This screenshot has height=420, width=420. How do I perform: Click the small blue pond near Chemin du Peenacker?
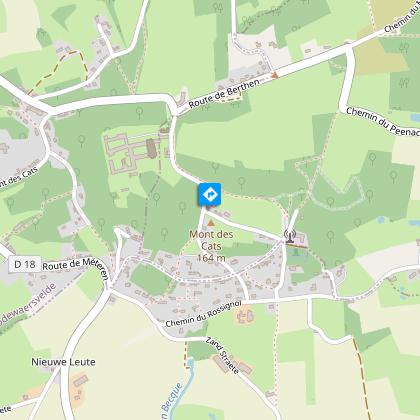(x=415, y=117)
